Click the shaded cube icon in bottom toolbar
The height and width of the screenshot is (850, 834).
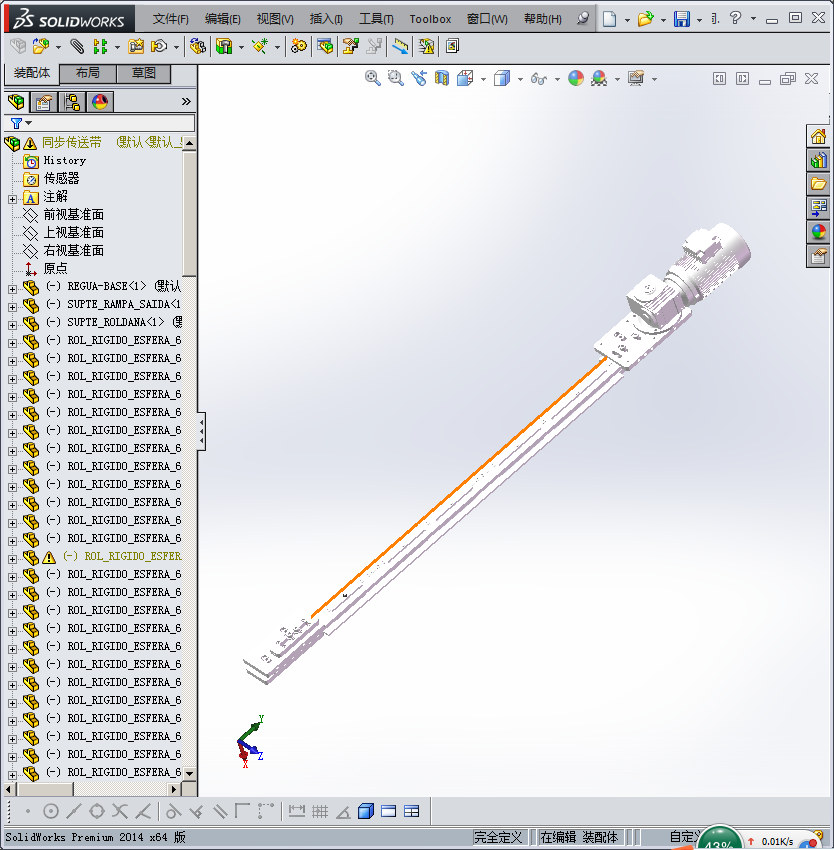(x=366, y=811)
